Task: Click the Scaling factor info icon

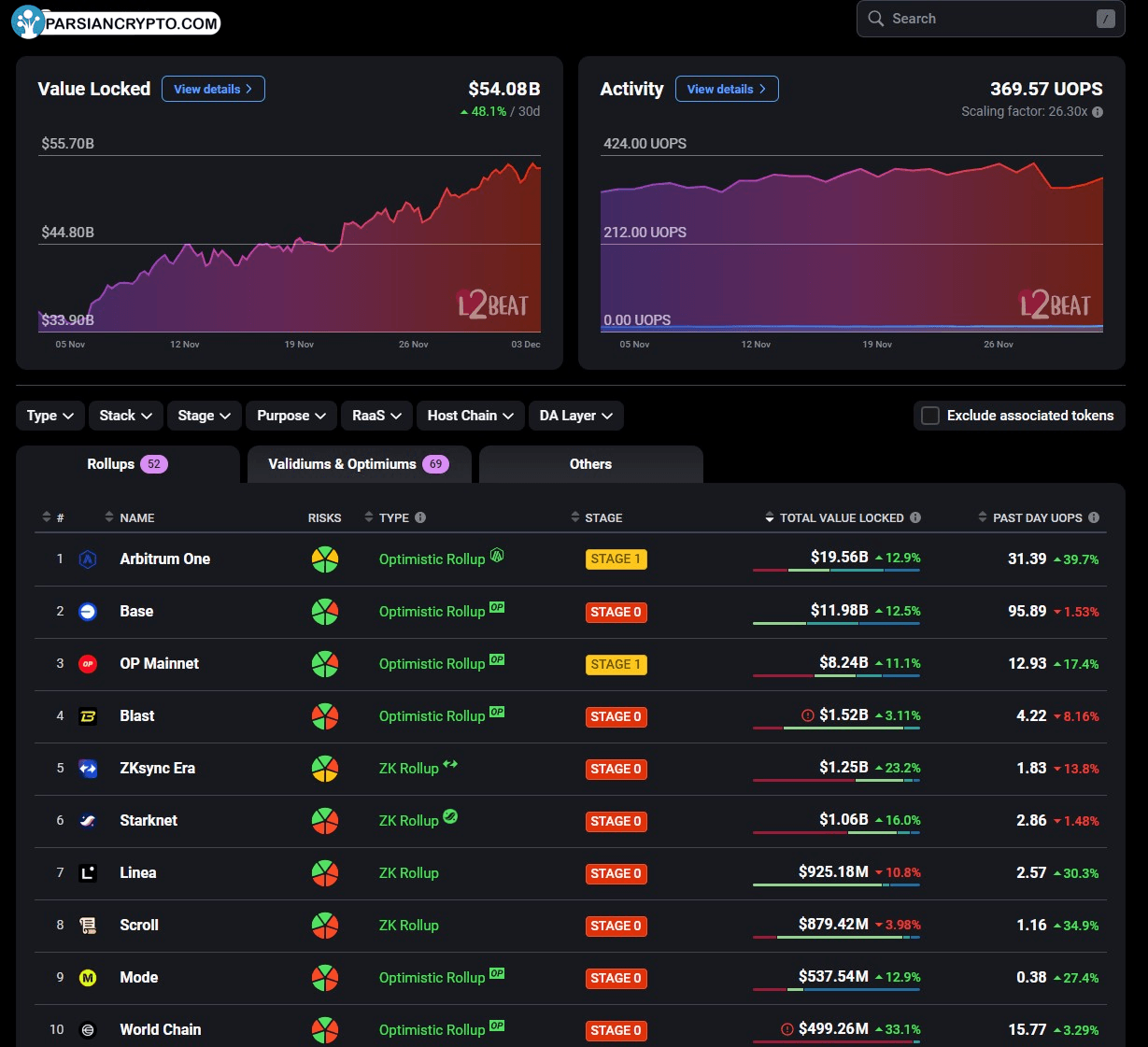Action: point(1098,112)
